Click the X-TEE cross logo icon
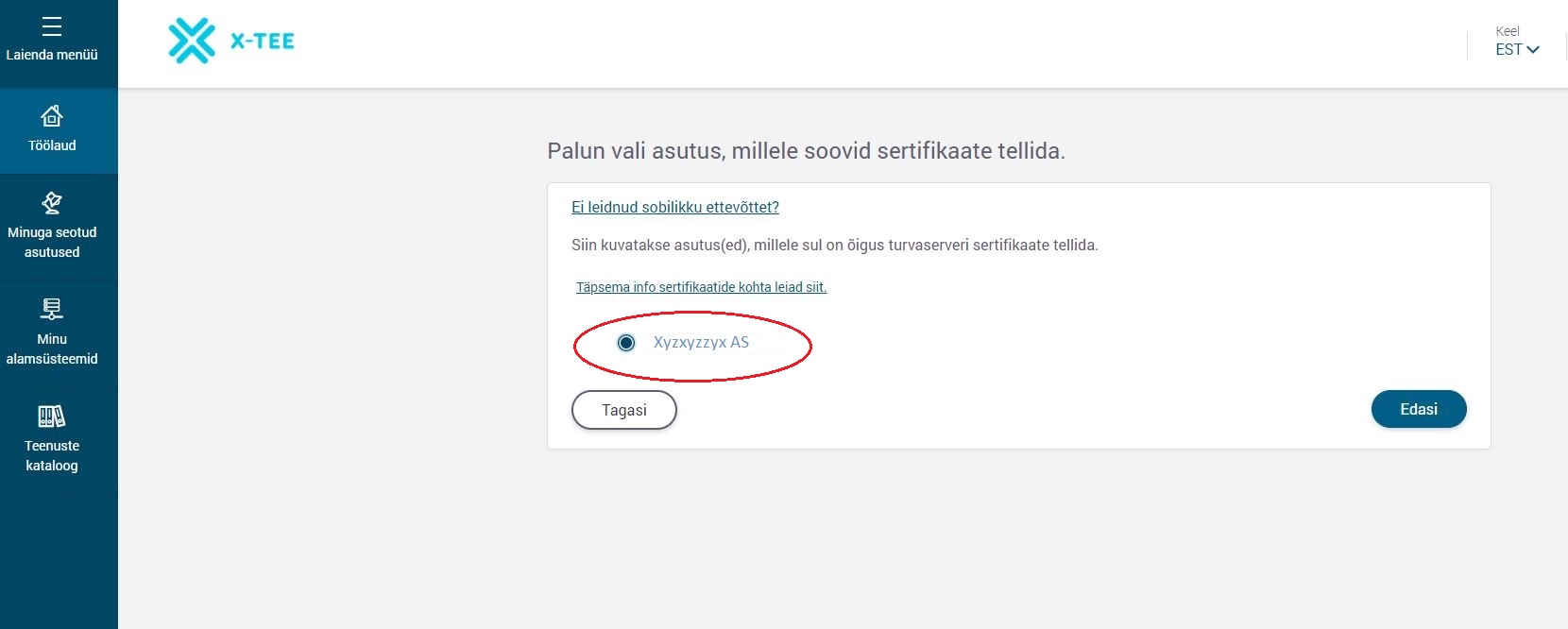 pos(192,42)
